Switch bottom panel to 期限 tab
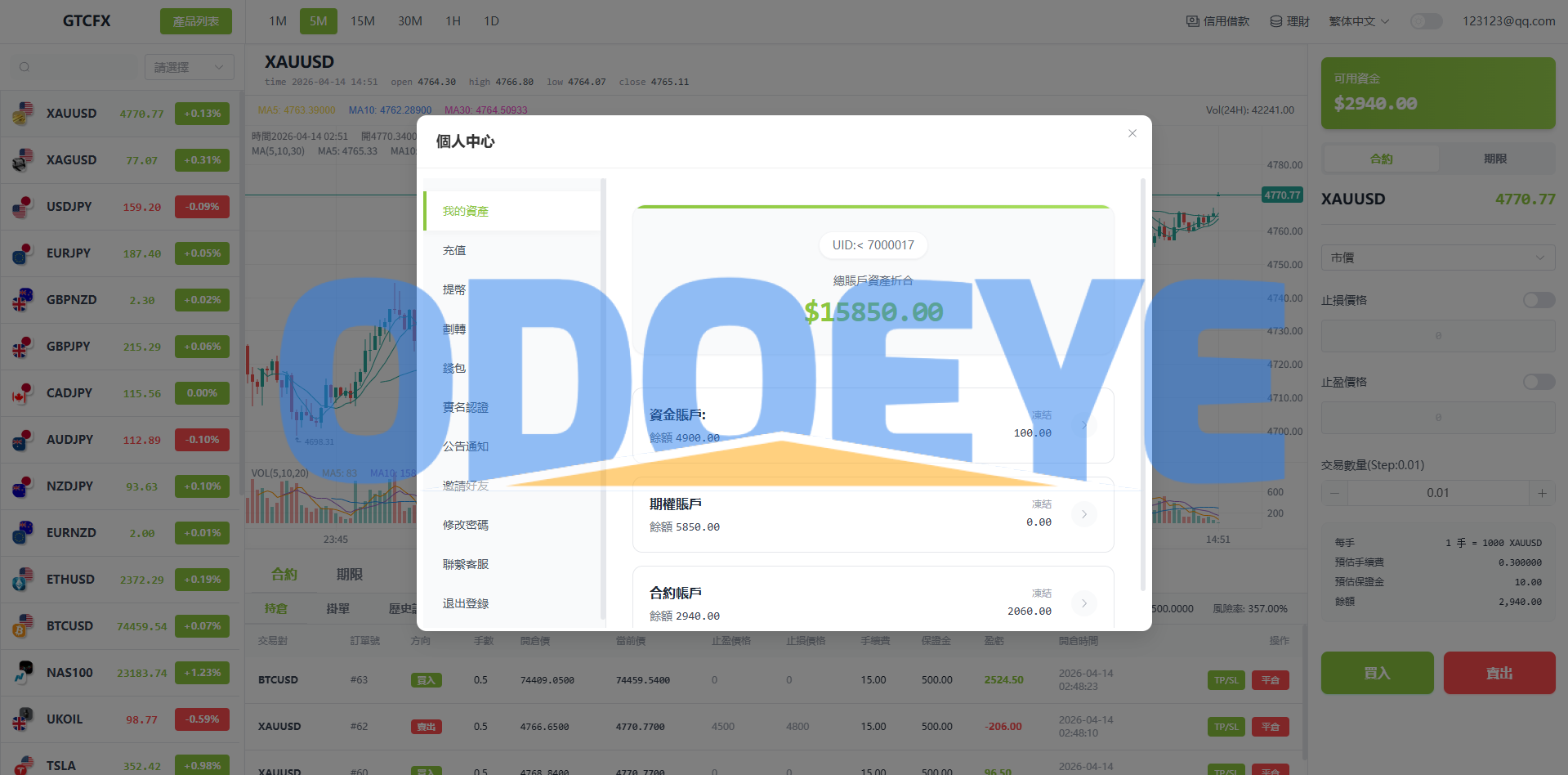 tap(350, 575)
